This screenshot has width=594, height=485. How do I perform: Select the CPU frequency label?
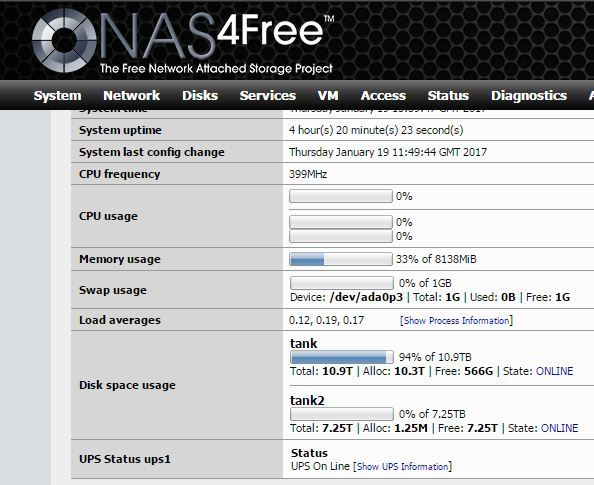pyautogui.click(x=119, y=174)
